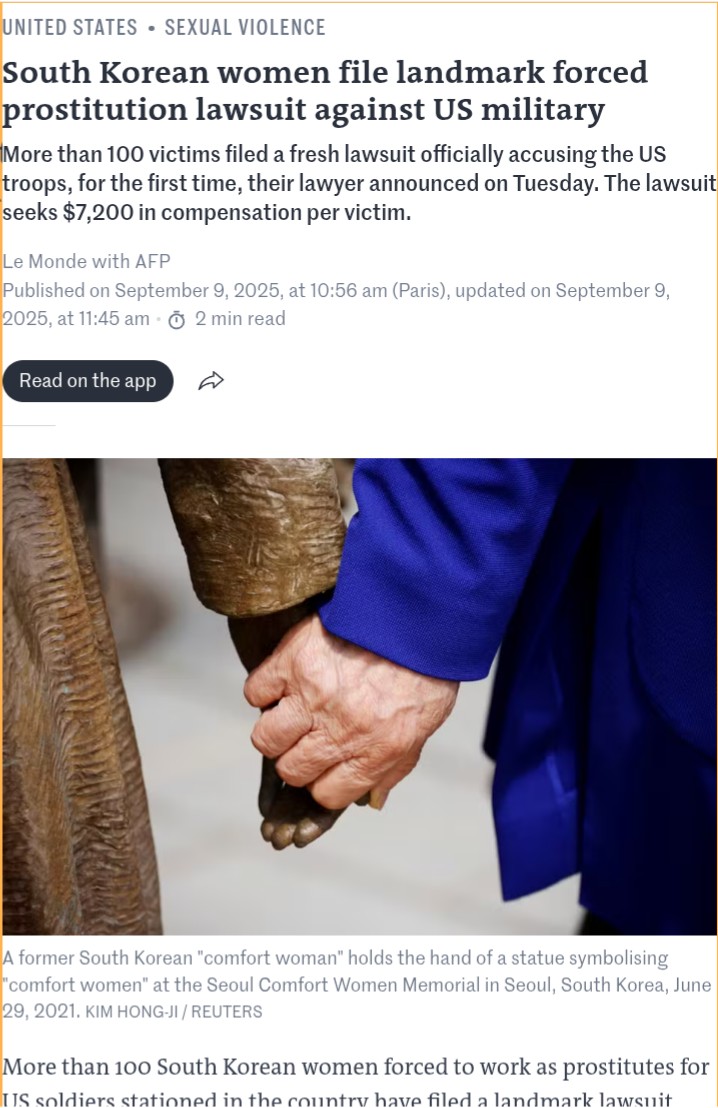718x1108 pixels.
Task: Click the elderly hand in the photo
Action: coord(346,714)
